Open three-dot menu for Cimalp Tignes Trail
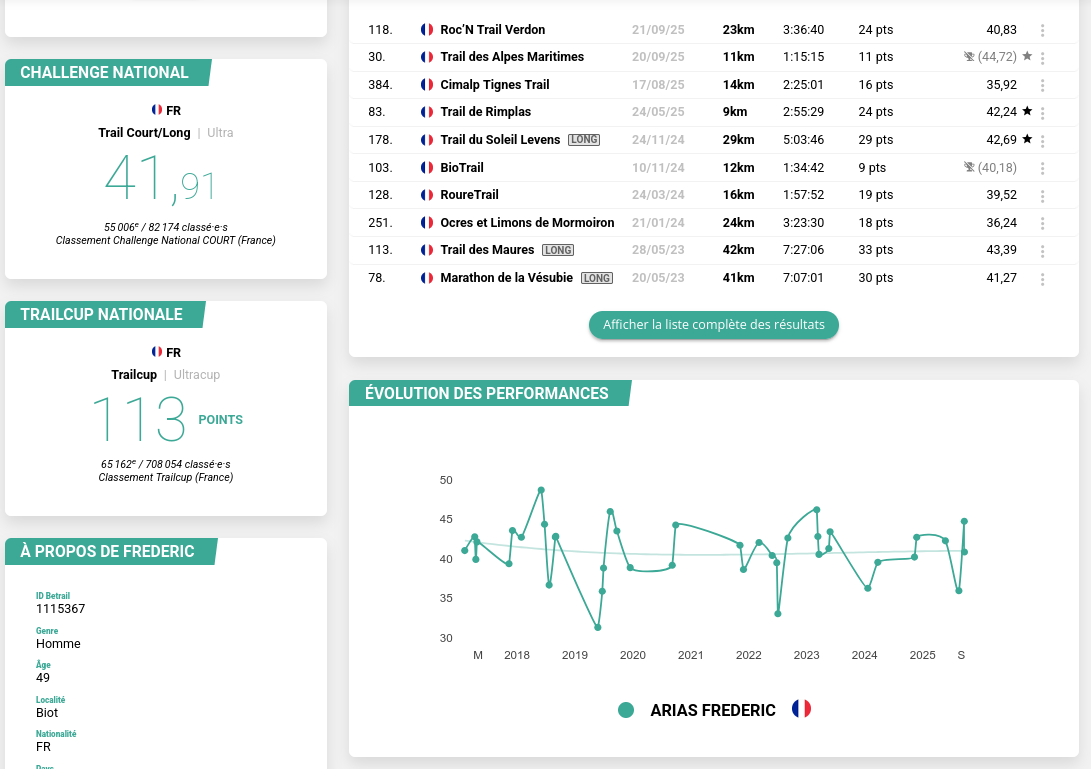Image resolution: width=1091 pixels, height=769 pixels. coord(1043,85)
